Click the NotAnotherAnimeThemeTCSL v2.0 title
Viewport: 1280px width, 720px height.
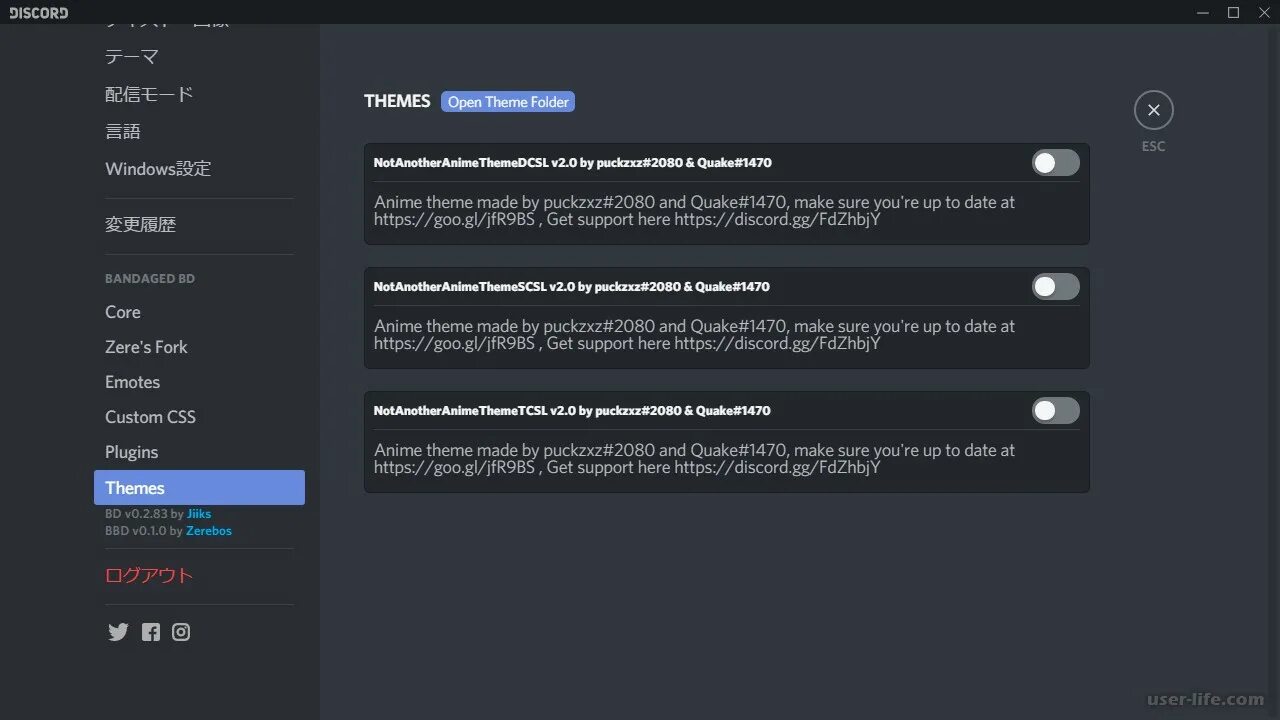pos(572,411)
